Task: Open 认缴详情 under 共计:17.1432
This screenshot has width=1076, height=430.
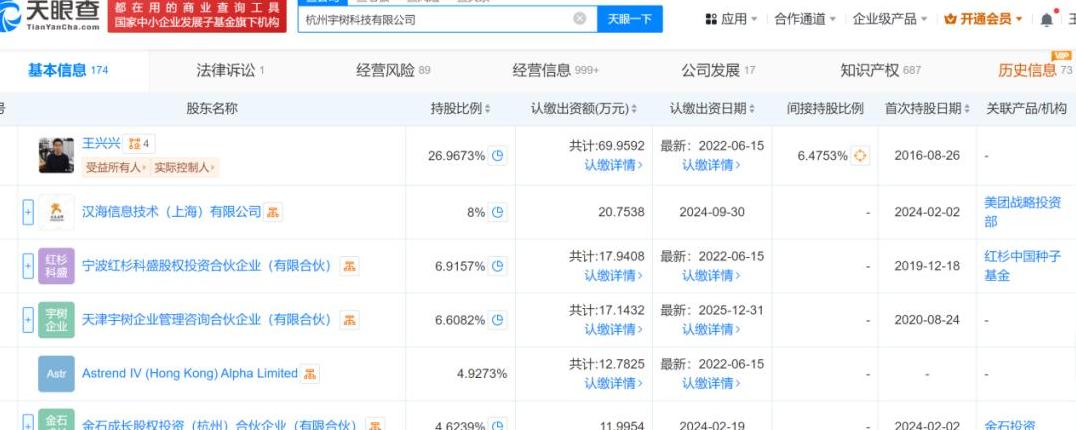Action: (613, 329)
